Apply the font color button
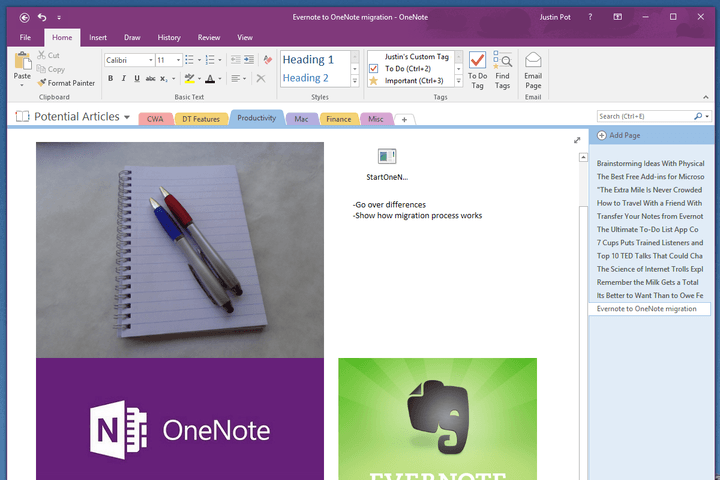The height and width of the screenshot is (480, 720). (x=210, y=79)
